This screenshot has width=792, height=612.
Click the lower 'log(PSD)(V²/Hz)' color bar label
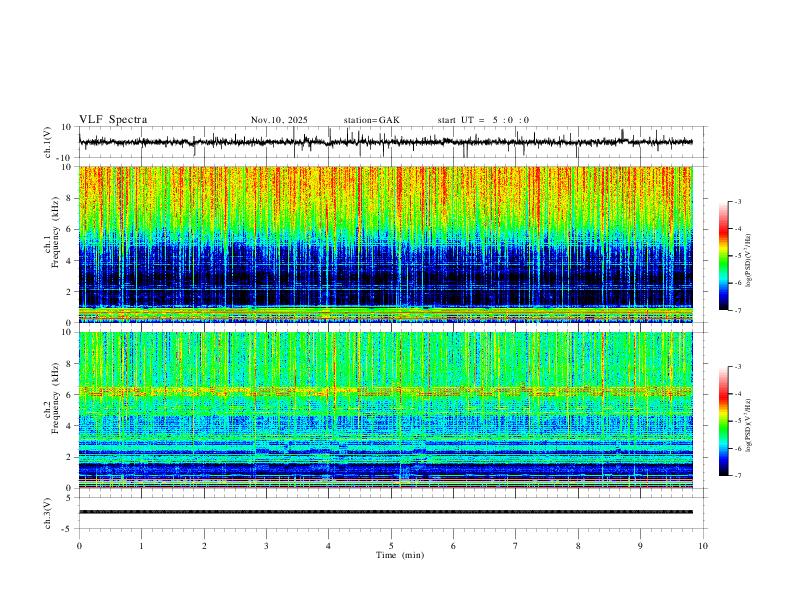tap(748, 425)
